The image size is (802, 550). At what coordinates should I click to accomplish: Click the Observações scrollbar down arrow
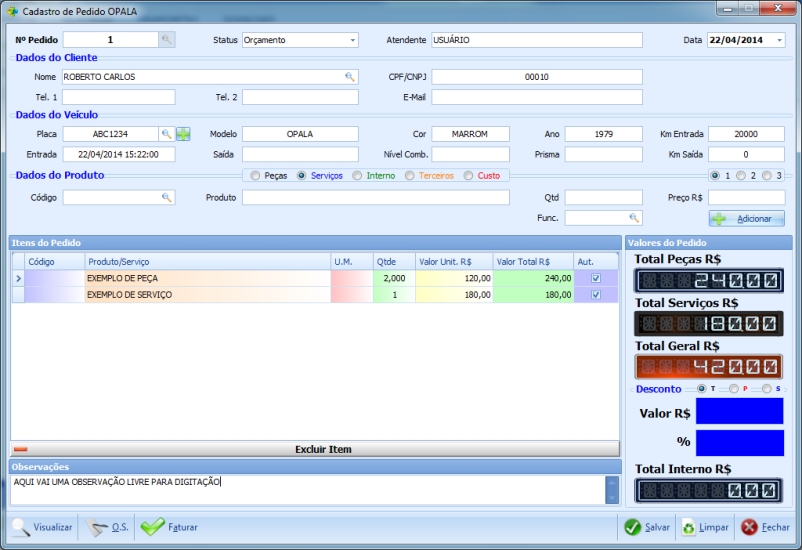(612, 497)
